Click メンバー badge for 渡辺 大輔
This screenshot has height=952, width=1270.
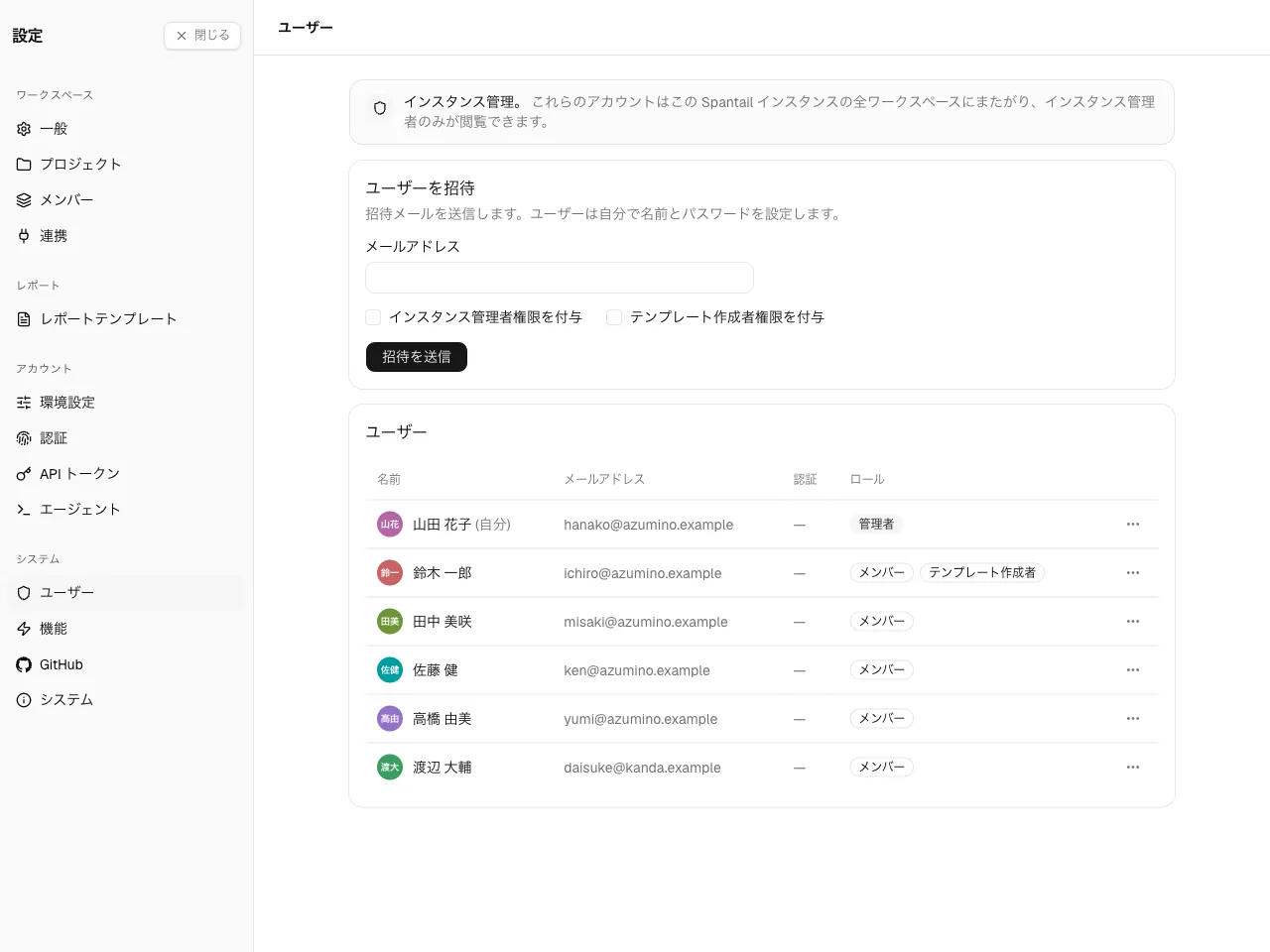(x=881, y=768)
